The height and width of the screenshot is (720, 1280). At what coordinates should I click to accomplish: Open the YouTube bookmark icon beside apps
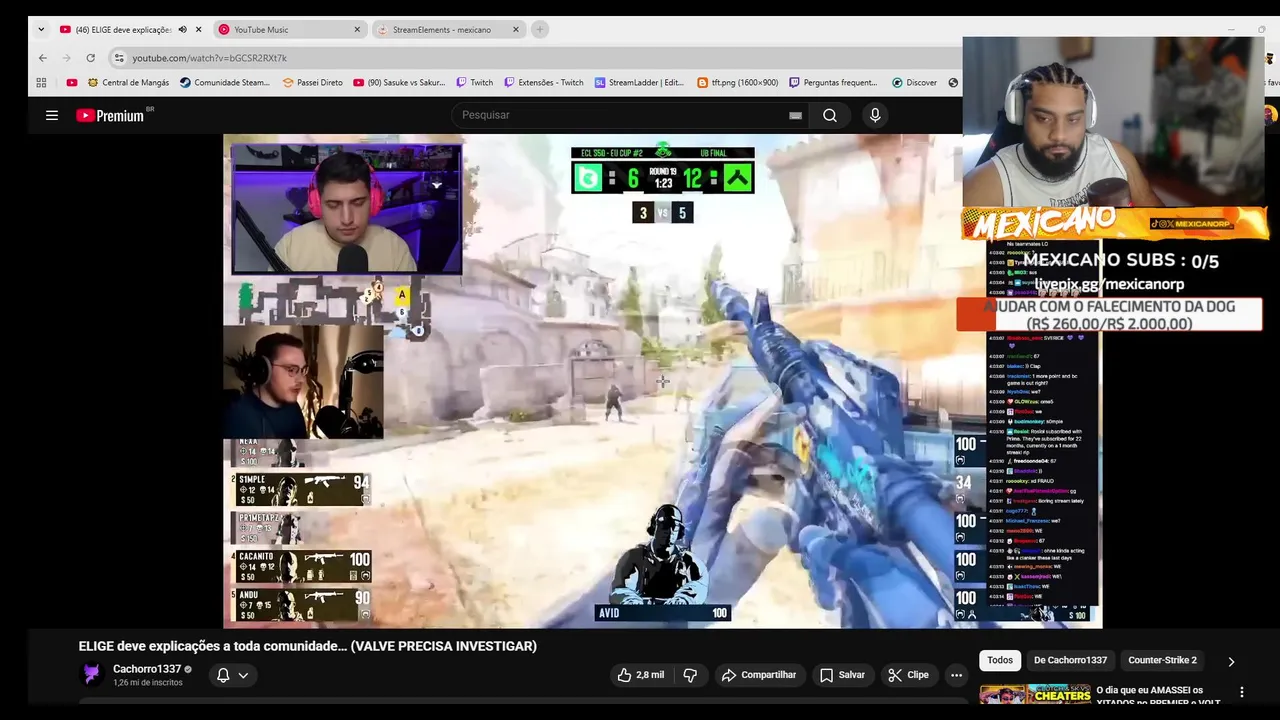tap(71, 83)
